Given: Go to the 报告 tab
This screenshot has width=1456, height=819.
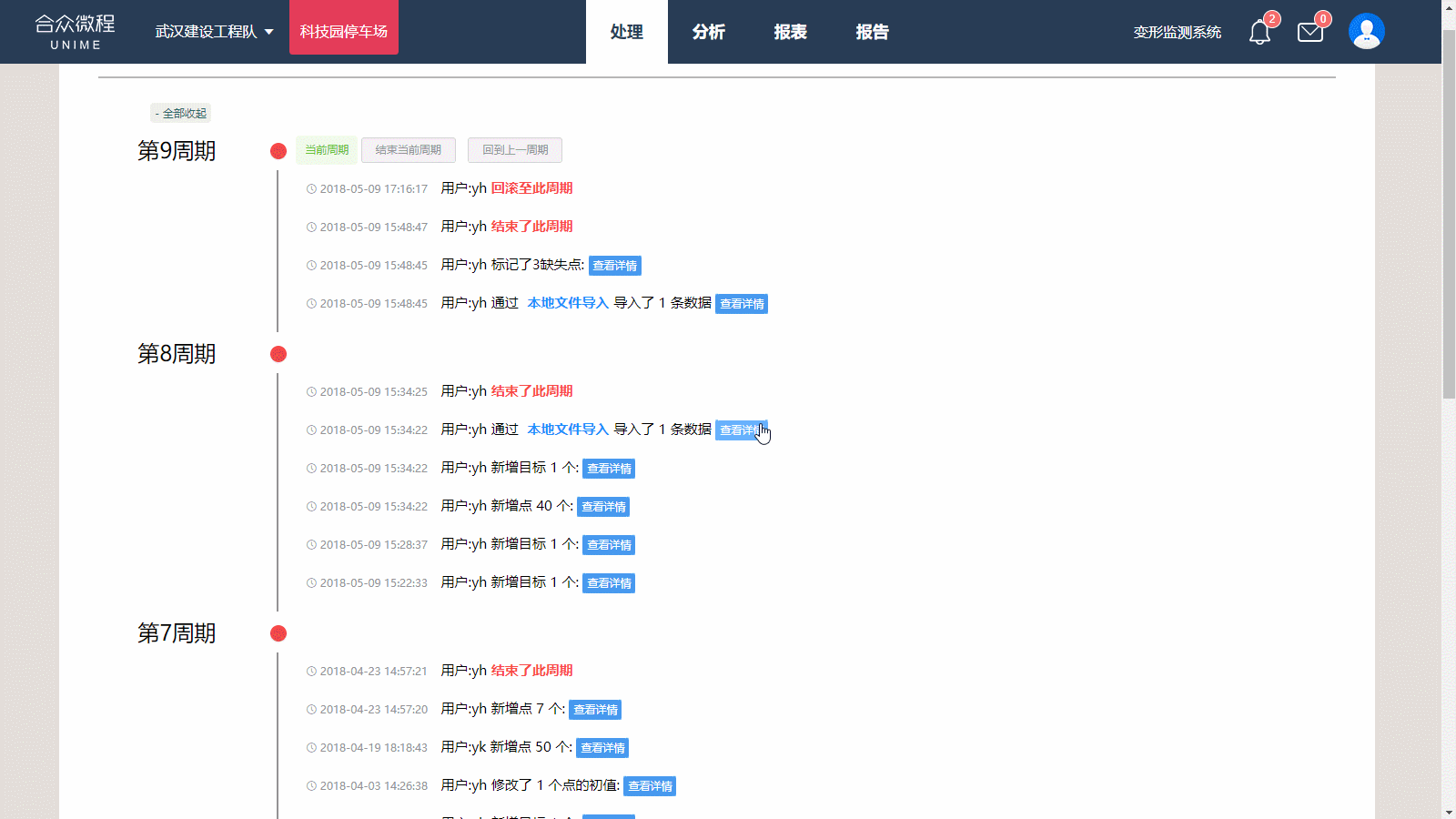Looking at the screenshot, I should pyautogui.click(x=872, y=32).
